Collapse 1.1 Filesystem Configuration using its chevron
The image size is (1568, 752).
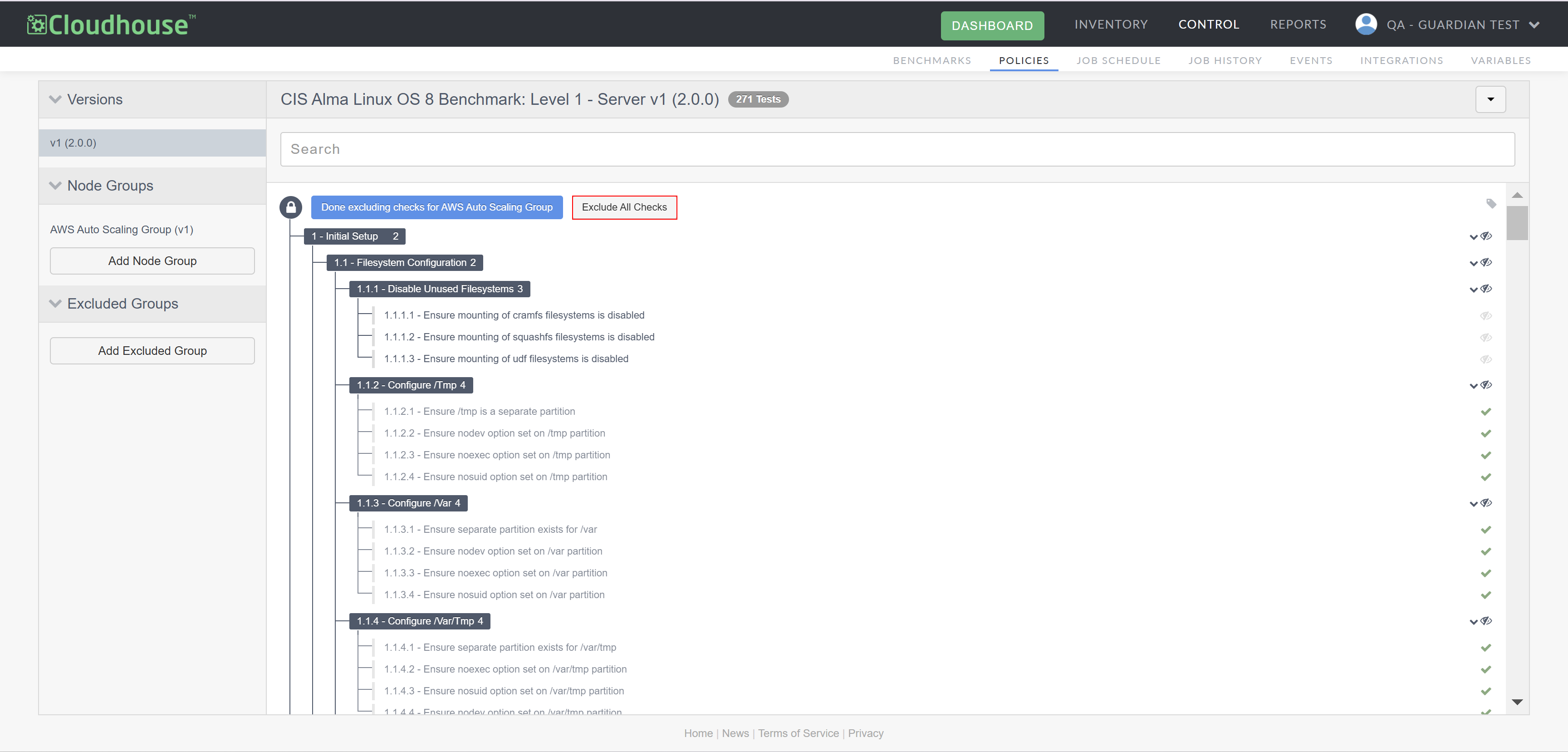pos(1474,264)
